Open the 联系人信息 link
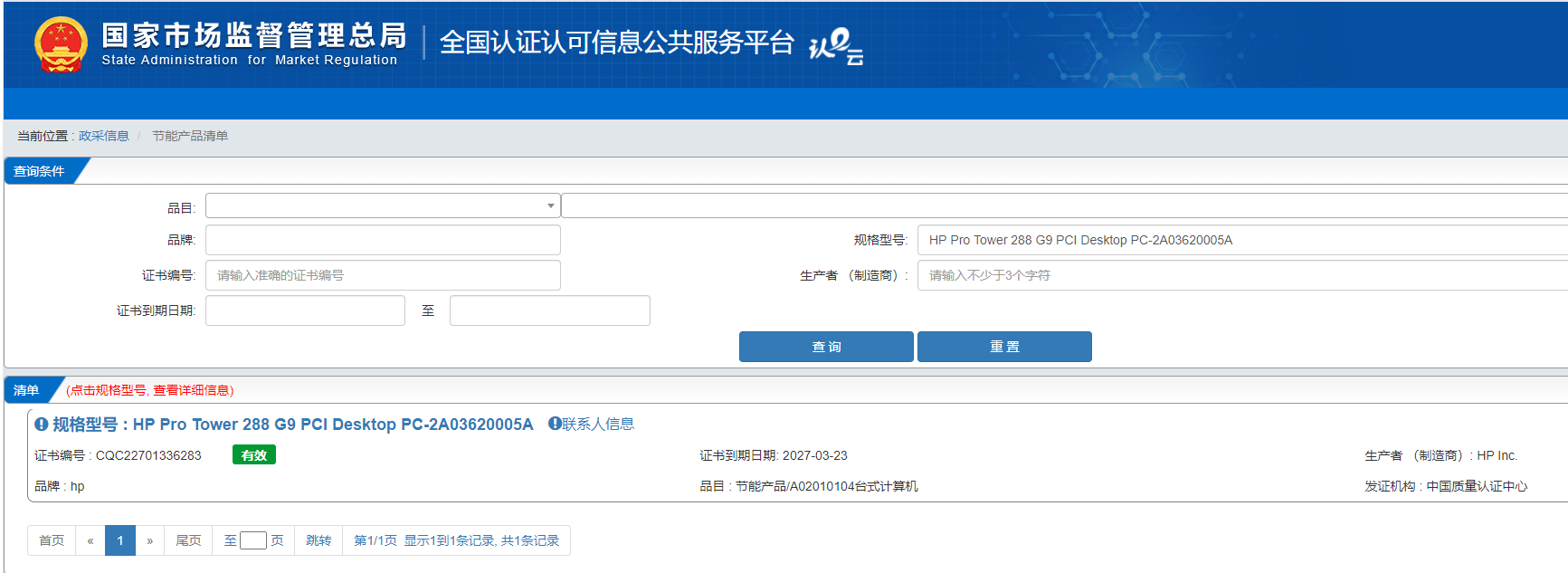Screen dimensions: 1568x573 [598, 424]
